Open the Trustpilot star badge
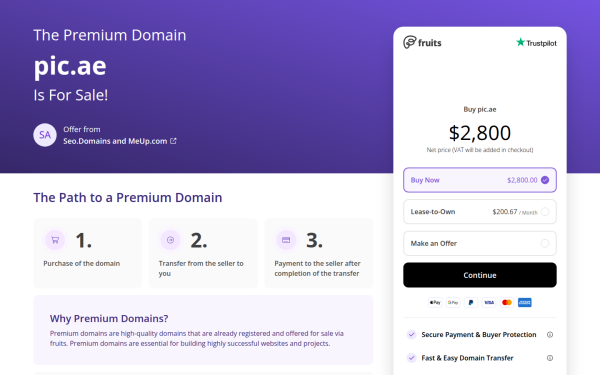 click(536, 42)
